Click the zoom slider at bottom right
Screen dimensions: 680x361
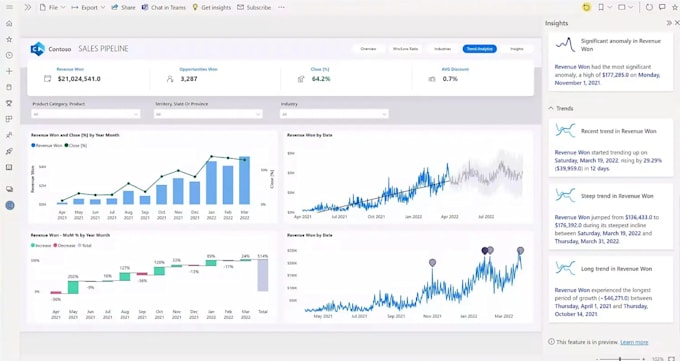(620, 359)
